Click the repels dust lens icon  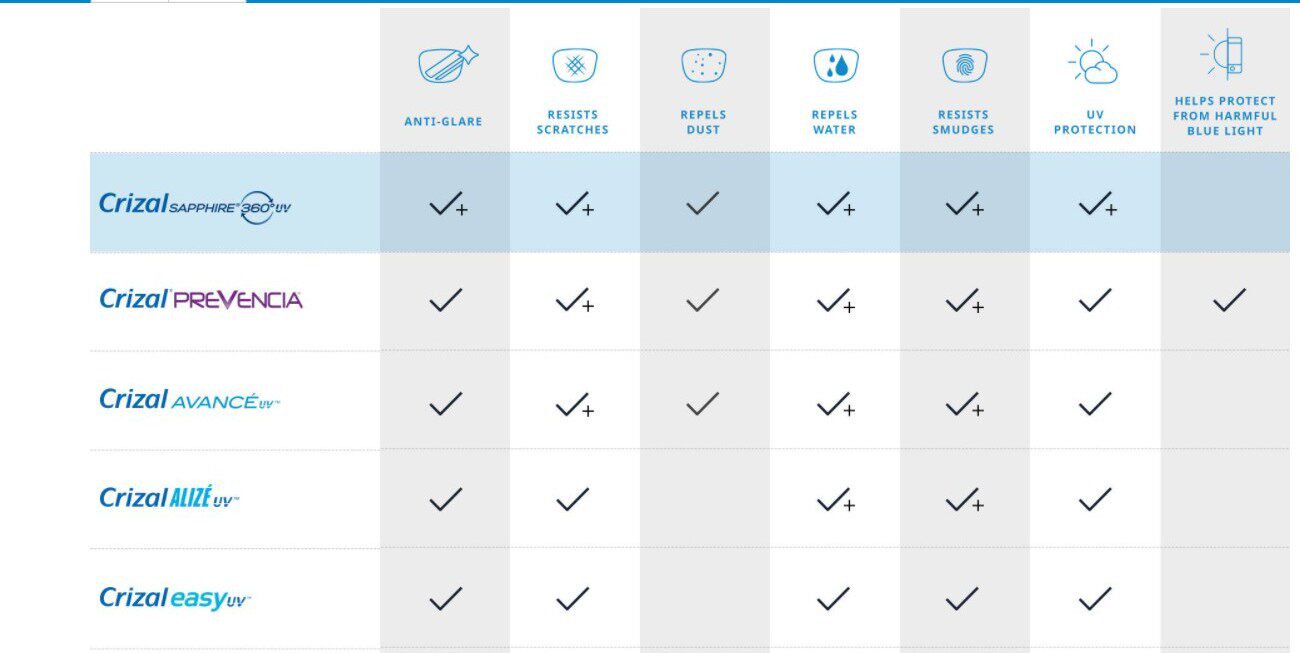click(x=704, y=66)
